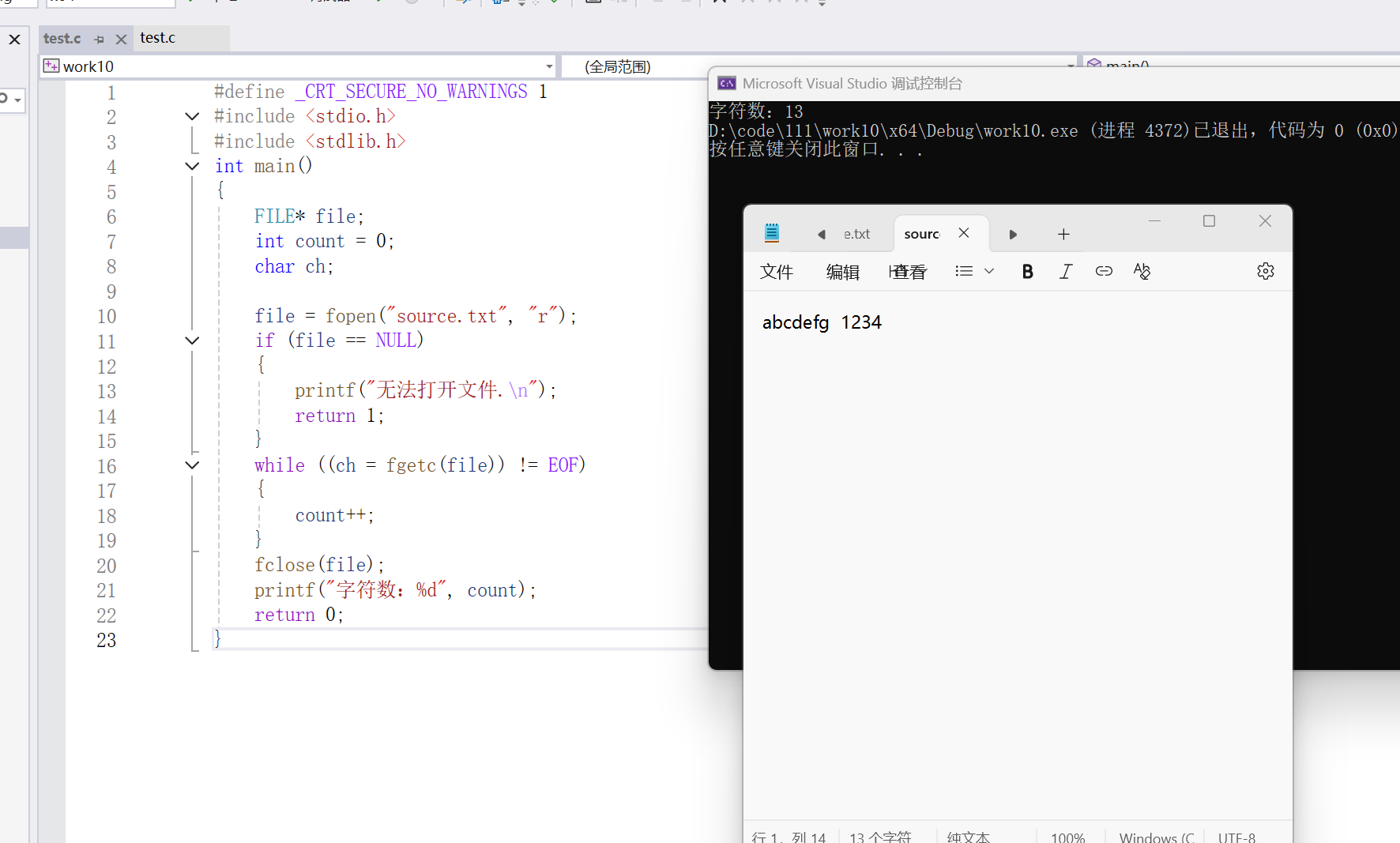Click the '字符数: 13' console output
Viewport: 1400px width, 843px height.
coord(756,111)
